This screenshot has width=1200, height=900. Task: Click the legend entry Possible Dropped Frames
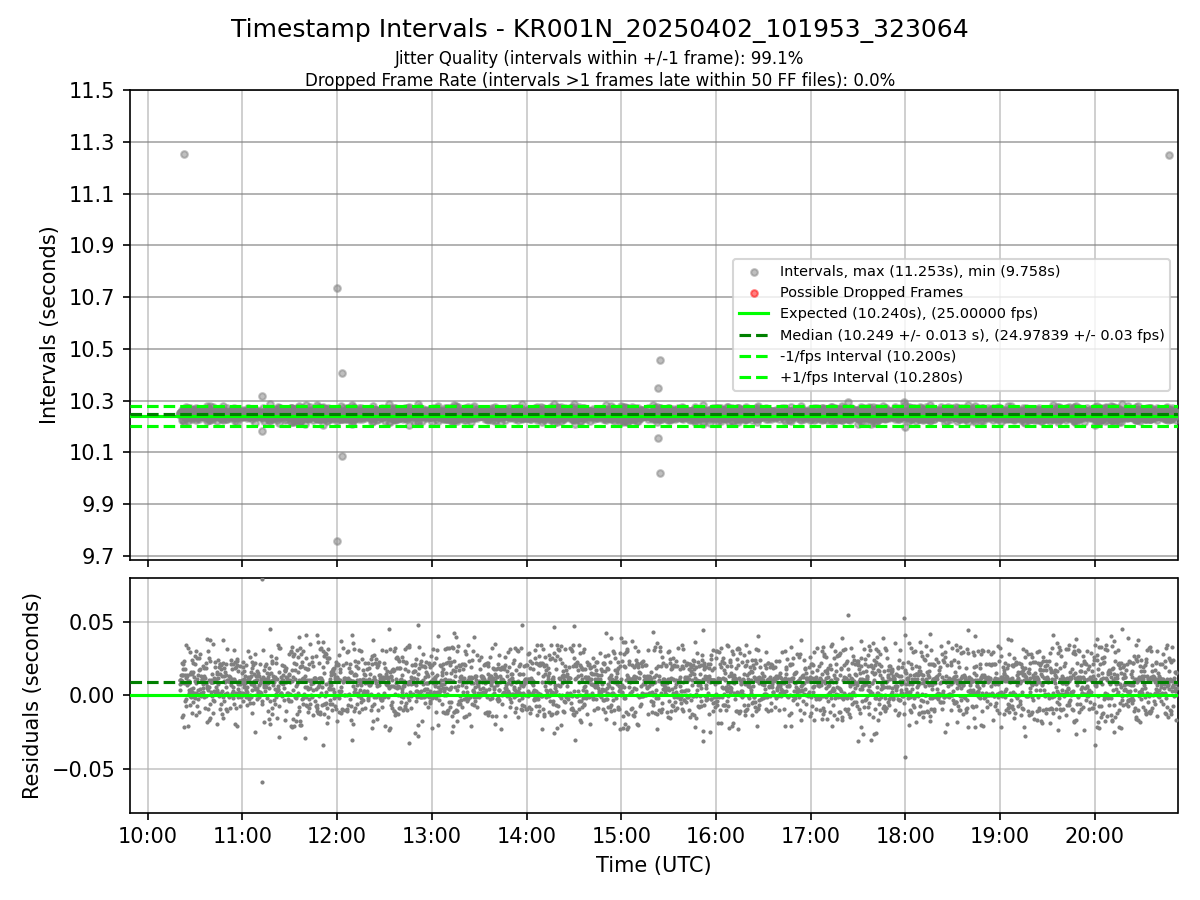coord(871,292)
